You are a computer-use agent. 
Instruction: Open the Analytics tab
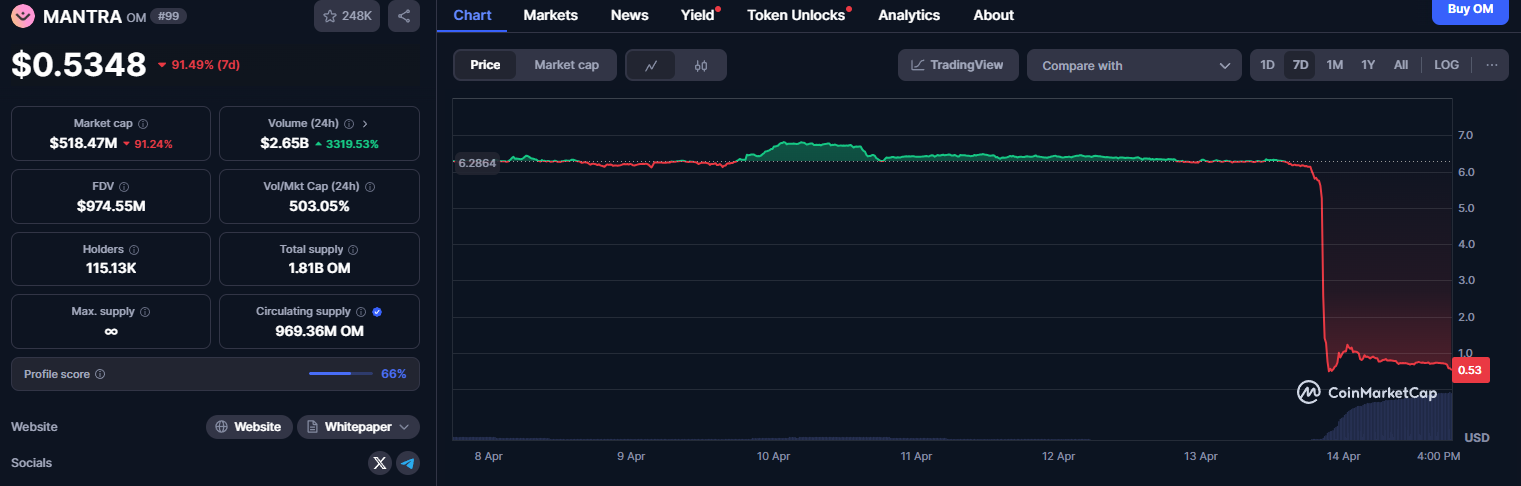[909, 15]
